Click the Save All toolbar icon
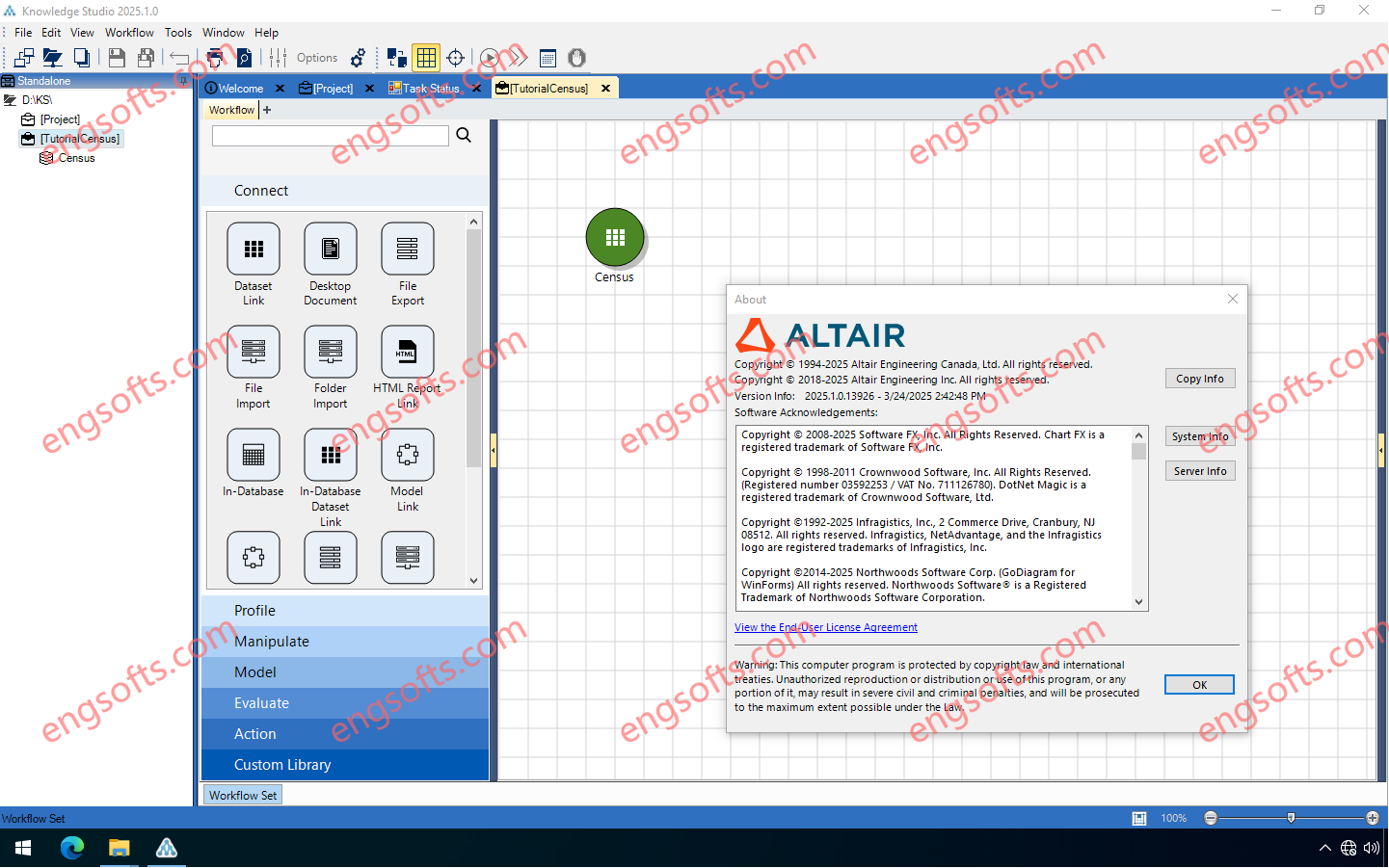 pos(146,58)
